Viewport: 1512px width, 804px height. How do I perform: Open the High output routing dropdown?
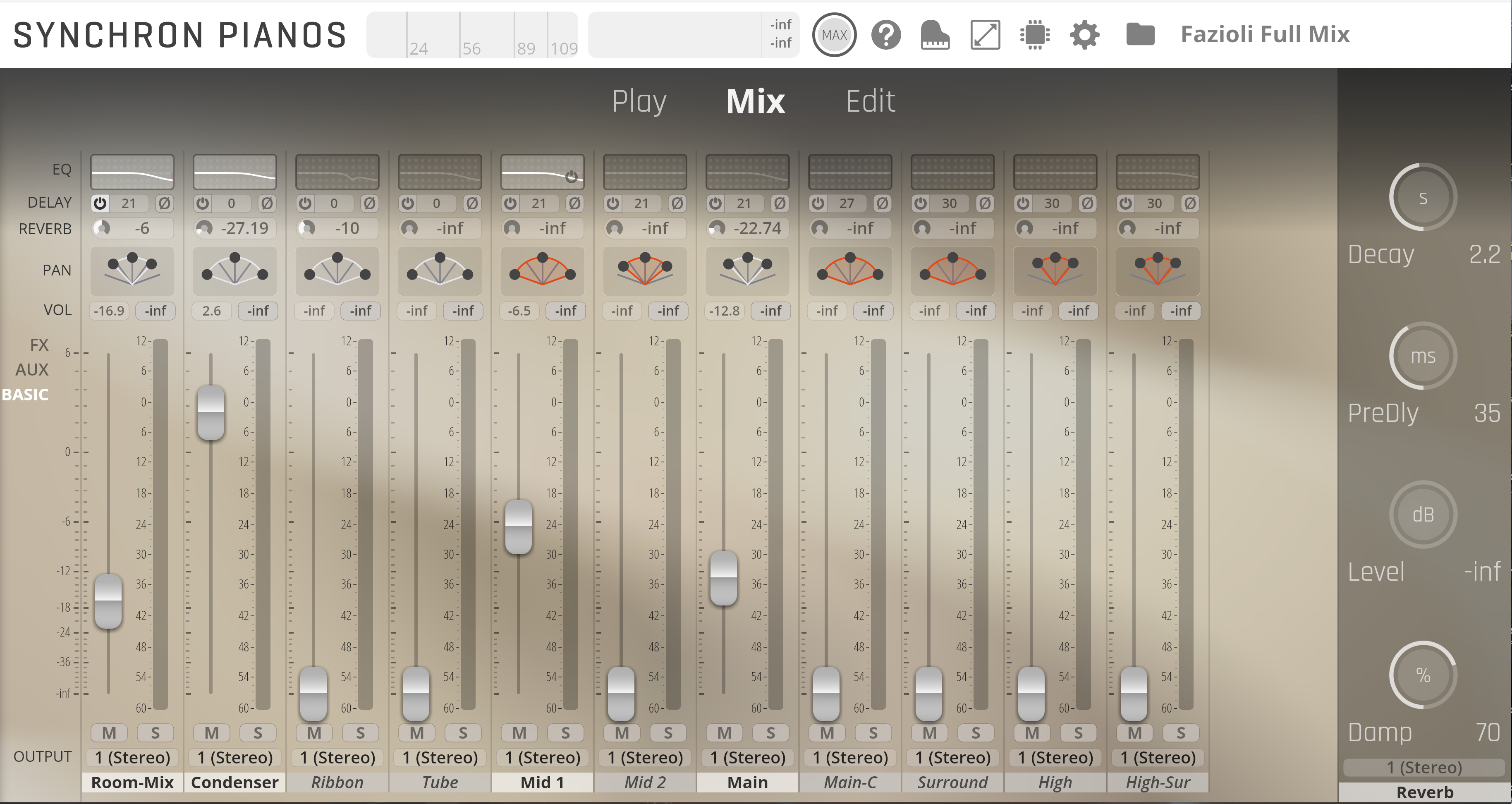(1055, 758)
